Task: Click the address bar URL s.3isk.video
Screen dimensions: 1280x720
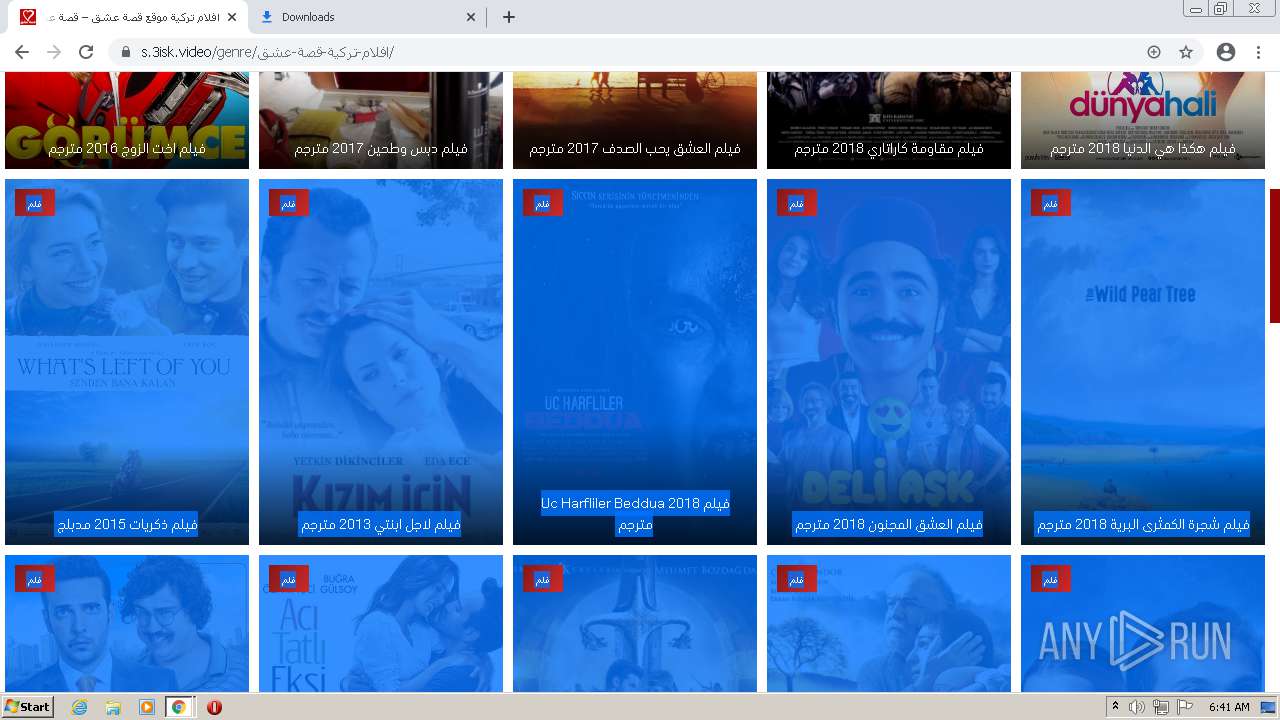Action: tap(267, 52)
